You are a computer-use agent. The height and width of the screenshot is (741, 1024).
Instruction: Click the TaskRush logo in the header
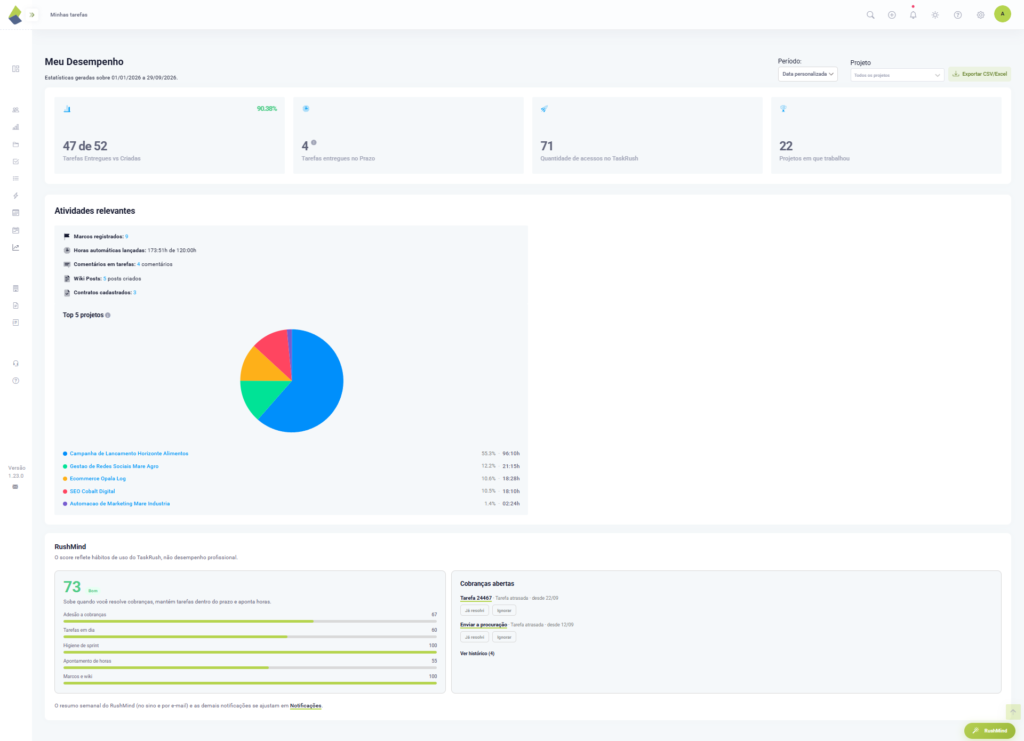(x=15, y=14)
